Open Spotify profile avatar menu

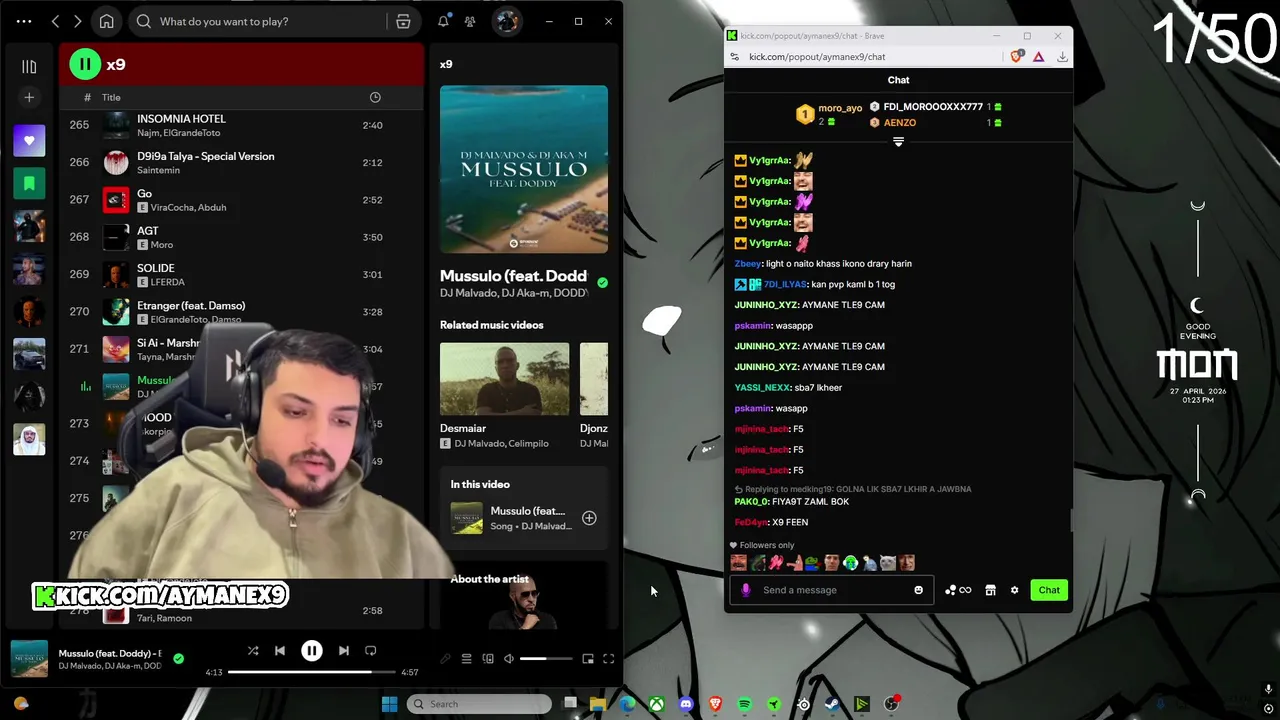(507, 21)
